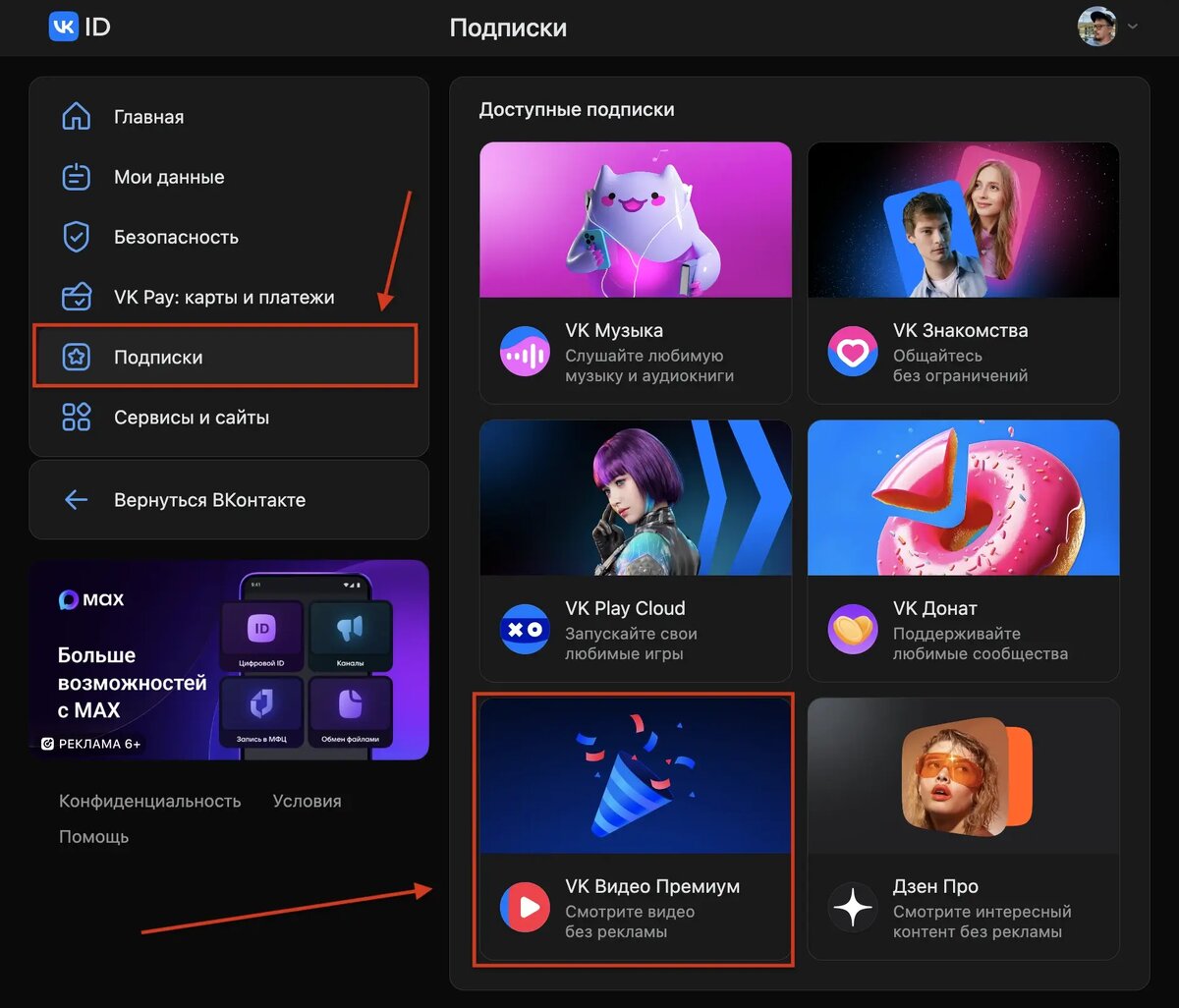Viewport: 1179px width, 1008px height.
Task: Click the VK Play Cloud icon
Action: (525, 630)
